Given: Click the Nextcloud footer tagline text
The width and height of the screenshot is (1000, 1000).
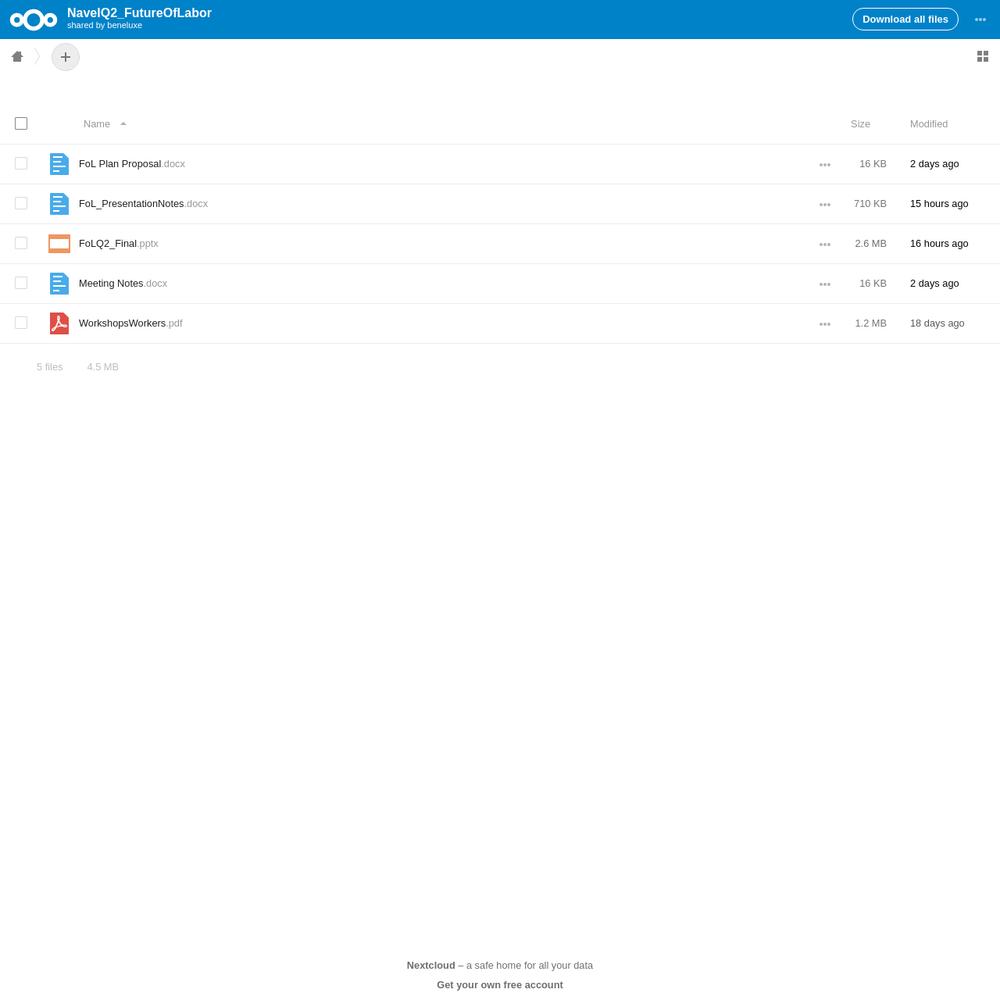Looking at the screenshot, I should pos(499,966).
